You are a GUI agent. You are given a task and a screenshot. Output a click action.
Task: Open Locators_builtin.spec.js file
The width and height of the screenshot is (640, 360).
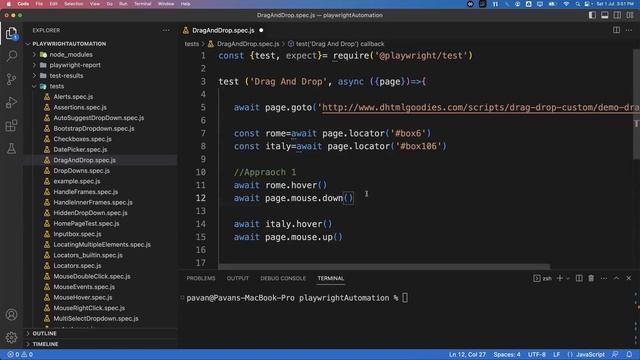click(88, 255)
